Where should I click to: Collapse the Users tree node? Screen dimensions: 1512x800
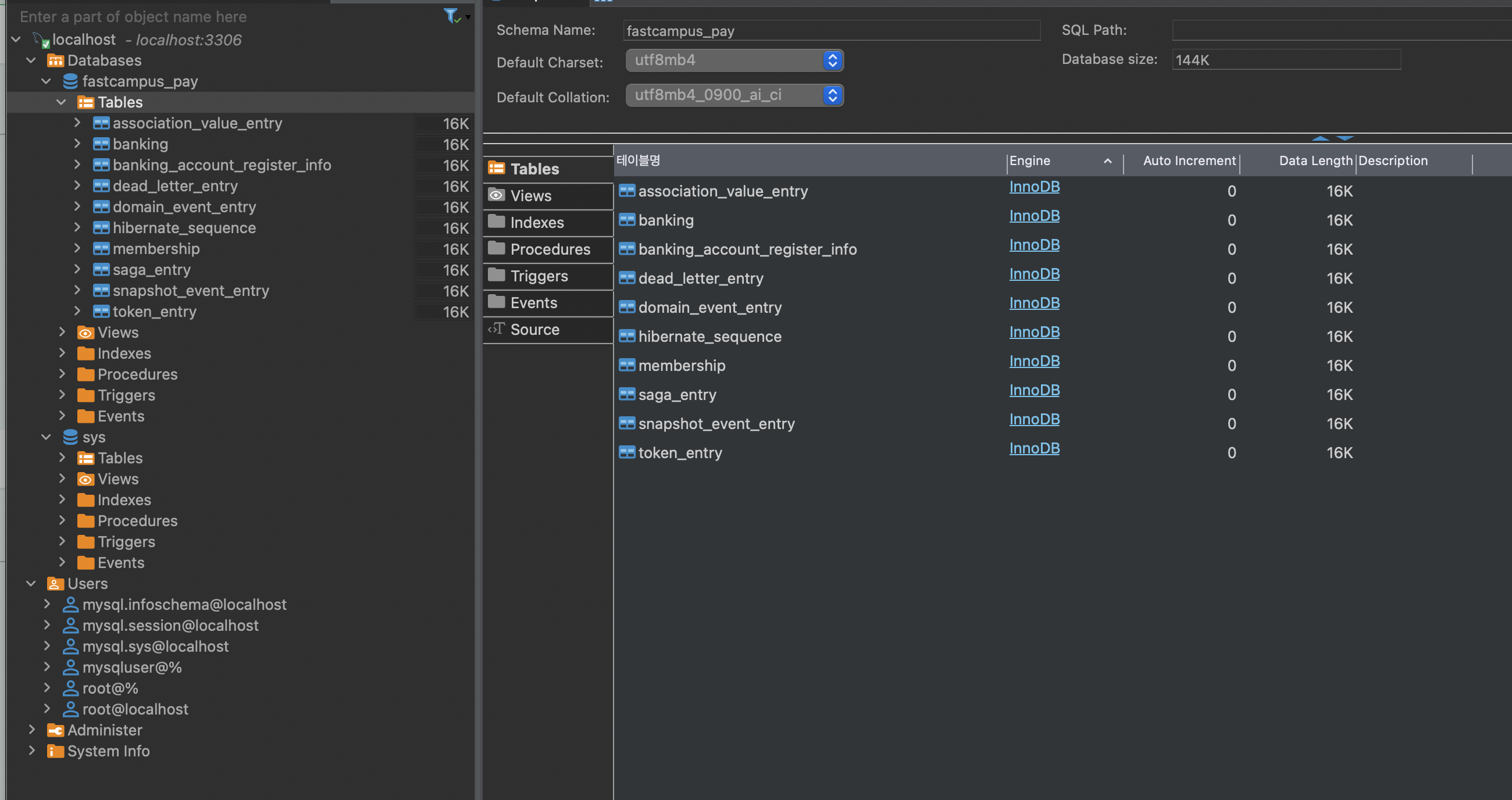31,583
